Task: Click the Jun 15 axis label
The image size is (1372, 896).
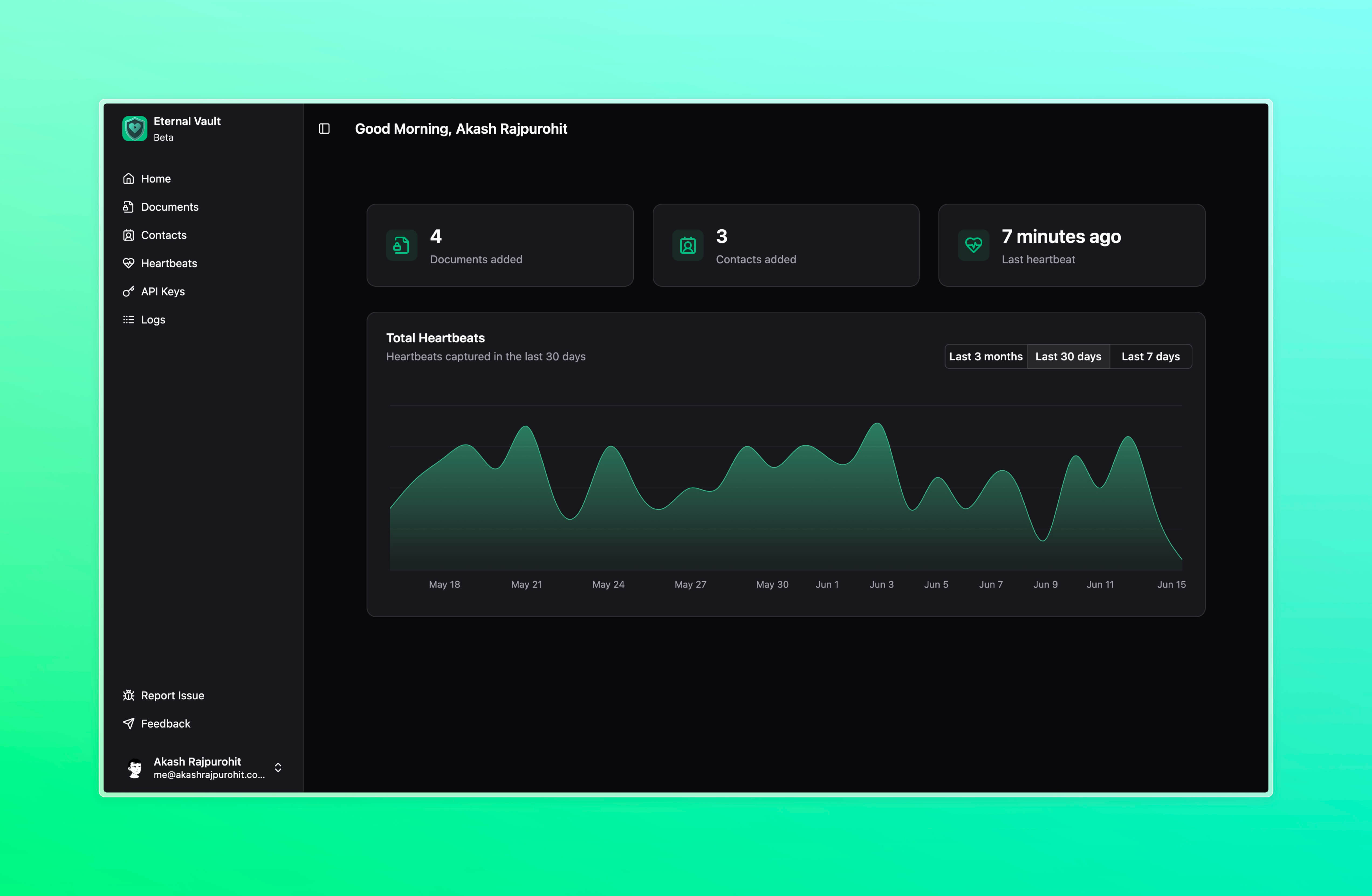Action: [x=1171, y=584]
